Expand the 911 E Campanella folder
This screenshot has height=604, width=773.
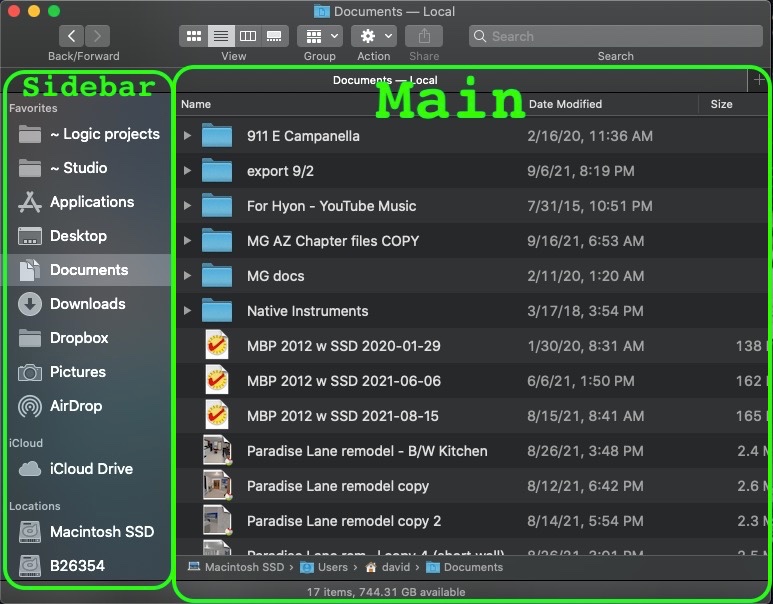tap(187, 136)
